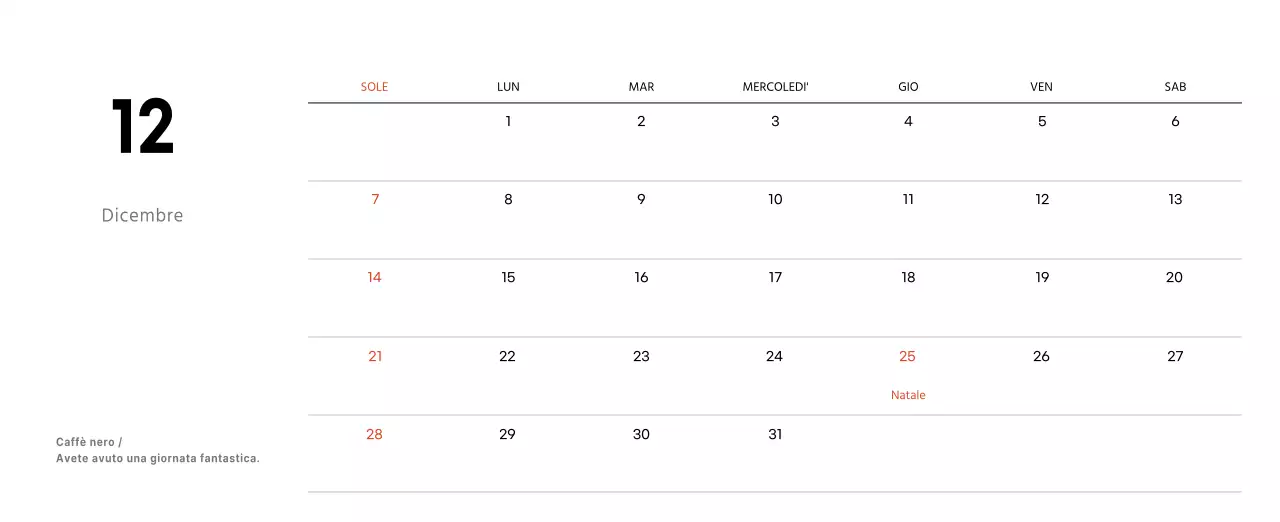This screenshot has height=522, width=1280.
Task: Click the MERCOLEDI' column header
Action: (775, 87)
